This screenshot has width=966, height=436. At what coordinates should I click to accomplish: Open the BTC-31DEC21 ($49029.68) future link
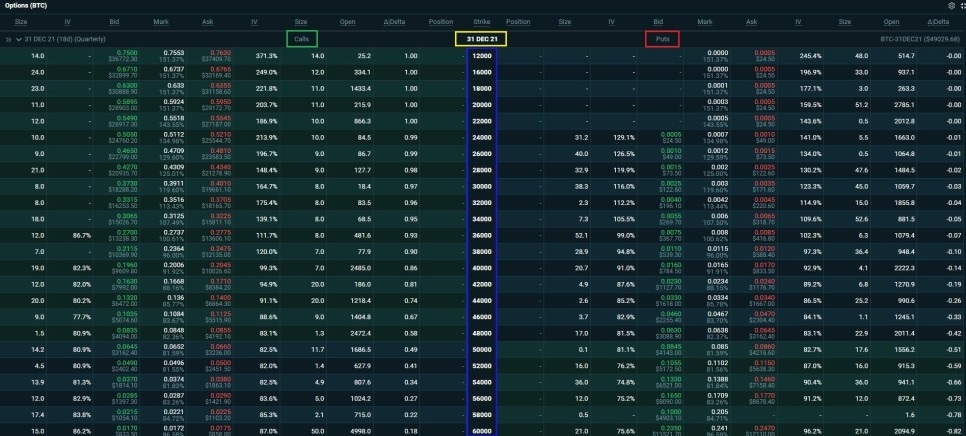click(x=922, y=39)
